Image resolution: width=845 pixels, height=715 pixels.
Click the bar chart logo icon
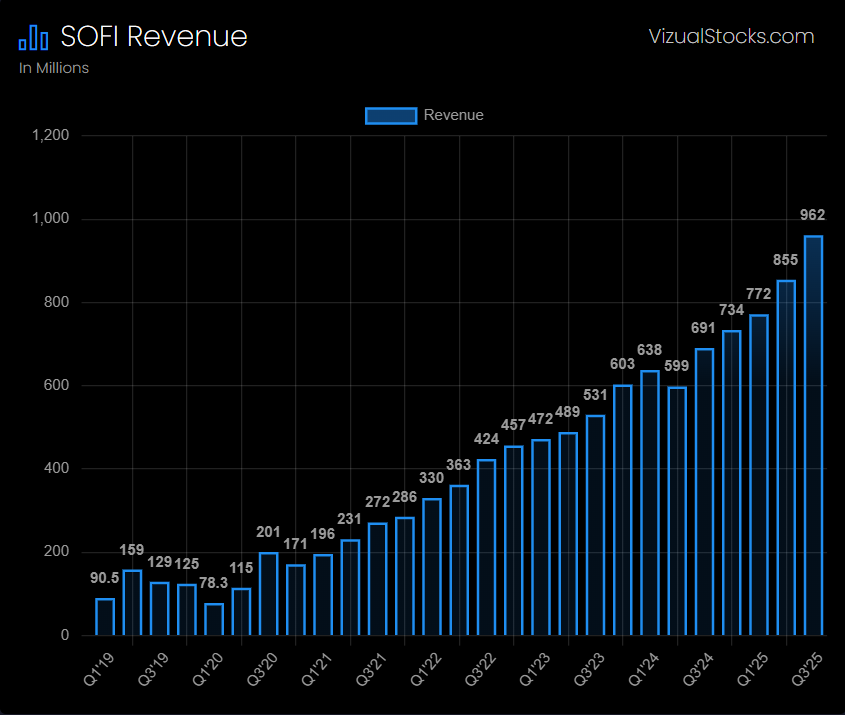point(33,38)
